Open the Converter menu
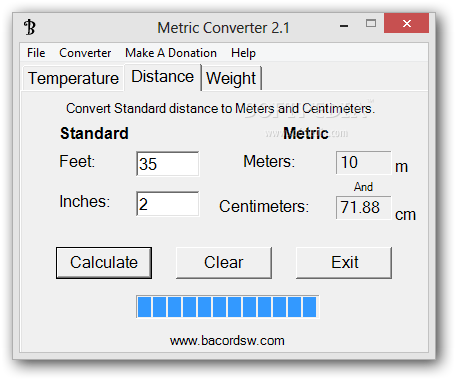This screenshot has width=456, height=380. [85, 53]
